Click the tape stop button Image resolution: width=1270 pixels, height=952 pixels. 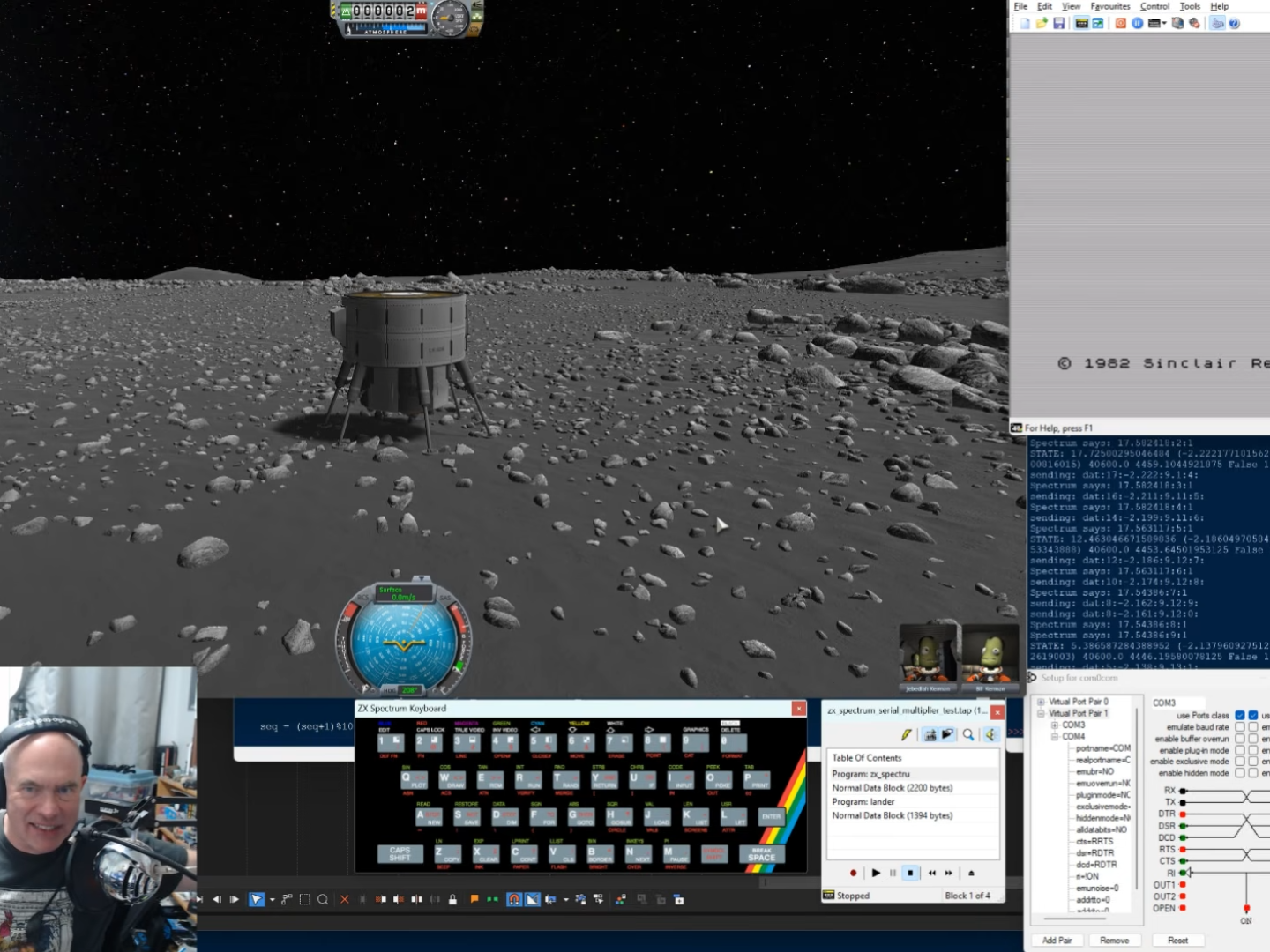point(910,873)
